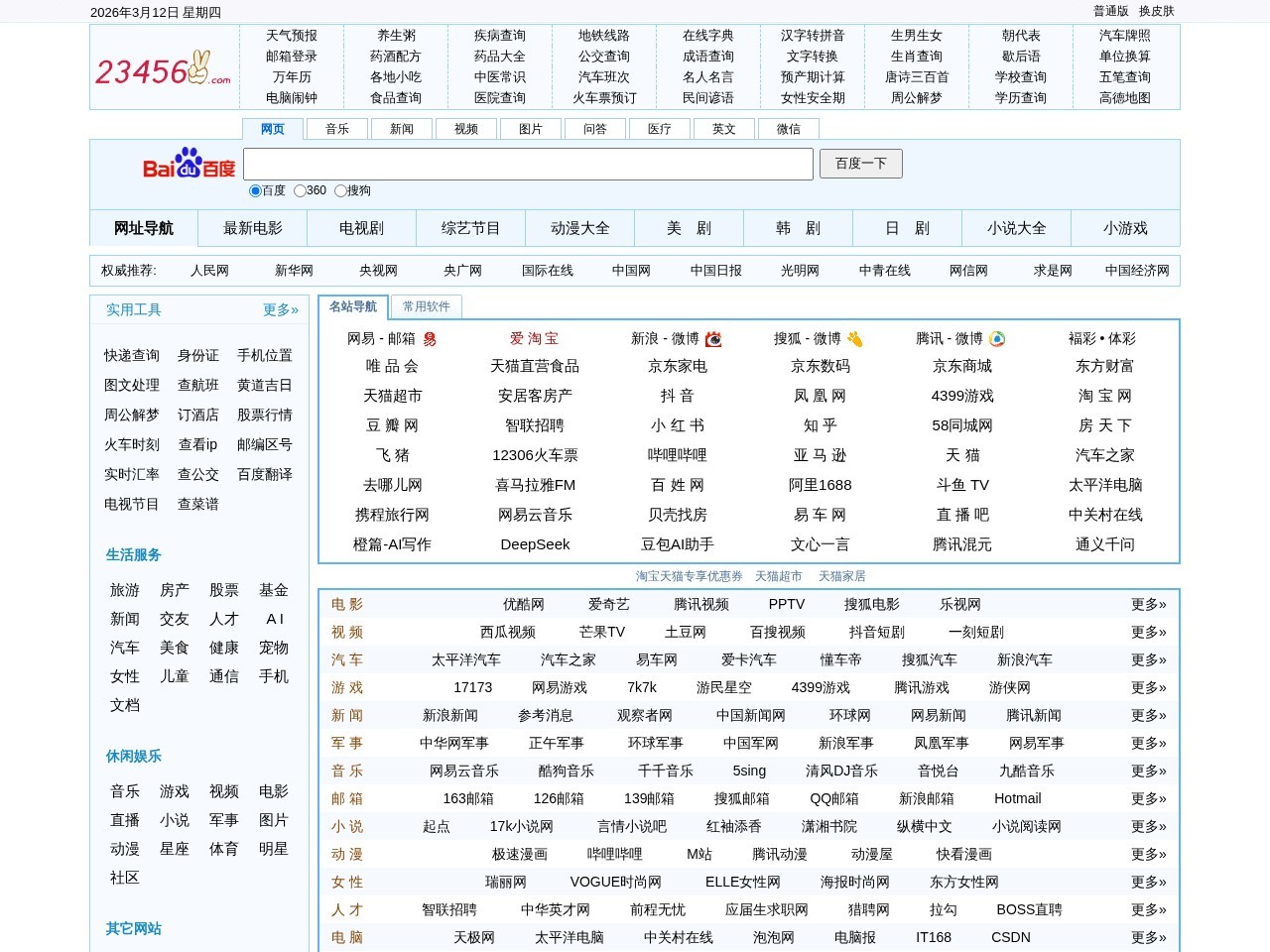
Task: Switch to the 音乐 search tab
Action: (x=337, y=128)
